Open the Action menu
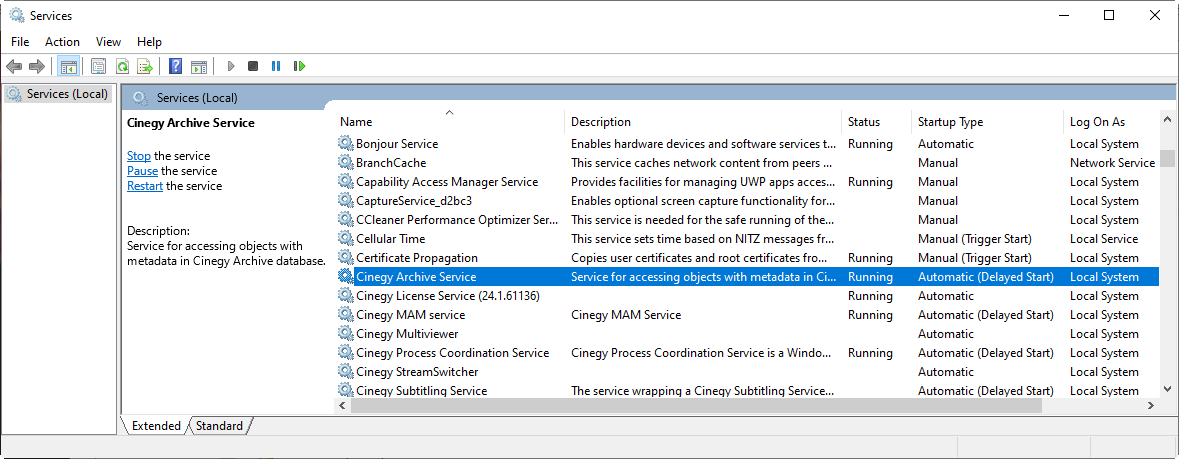This screenshot has width=1179, height=459. (62, 42)
